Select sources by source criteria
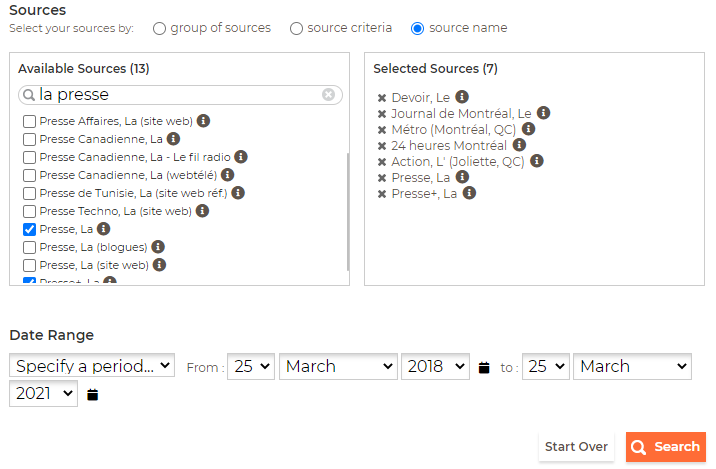 click(296, 29)
